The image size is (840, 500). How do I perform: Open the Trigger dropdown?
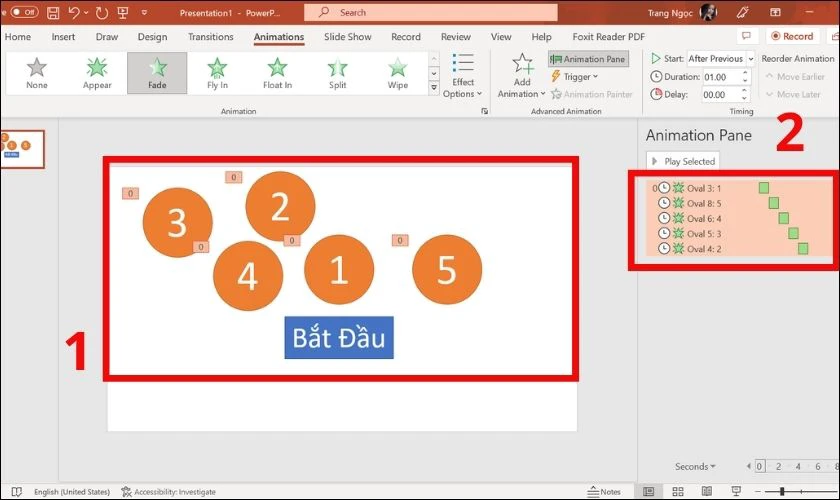[x=574, y=77]
